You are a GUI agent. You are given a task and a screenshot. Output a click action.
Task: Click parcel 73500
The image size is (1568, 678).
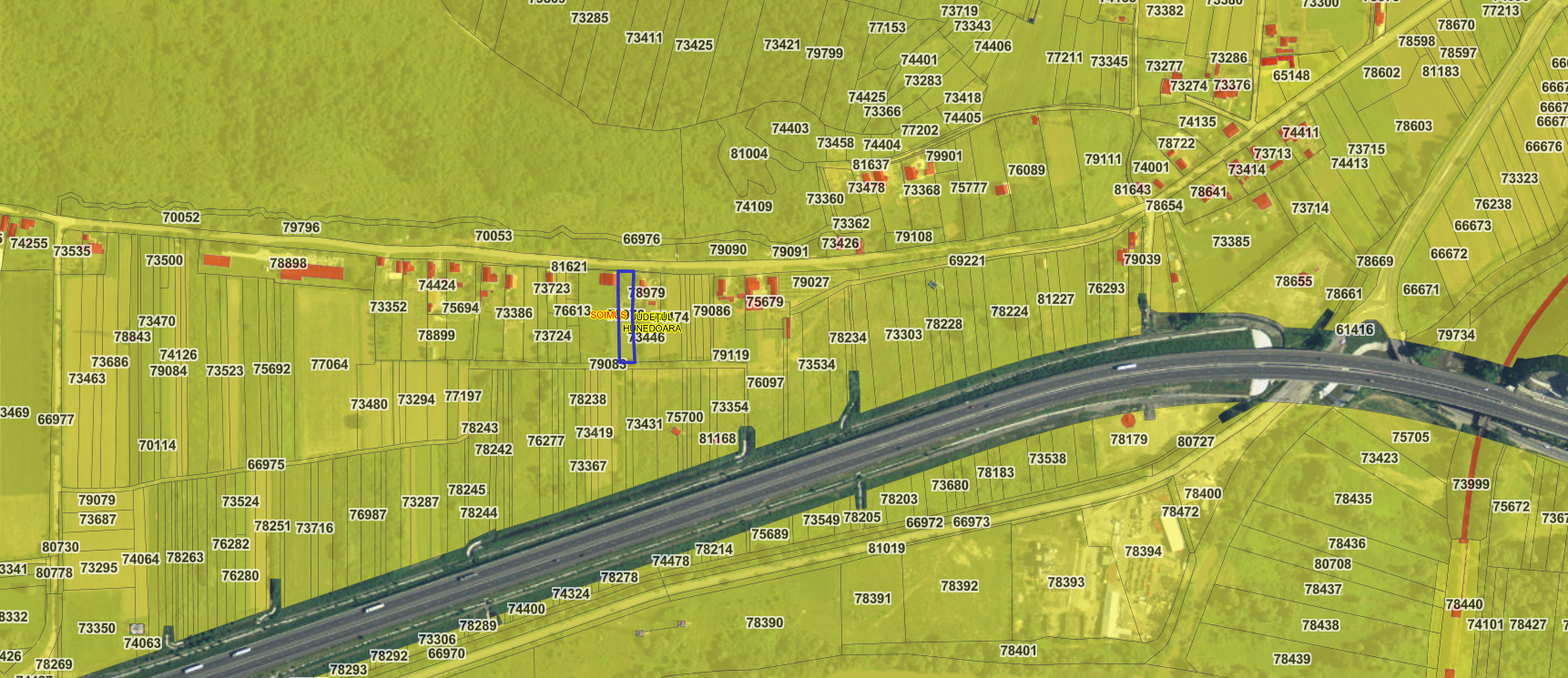(x=164, y=260)
